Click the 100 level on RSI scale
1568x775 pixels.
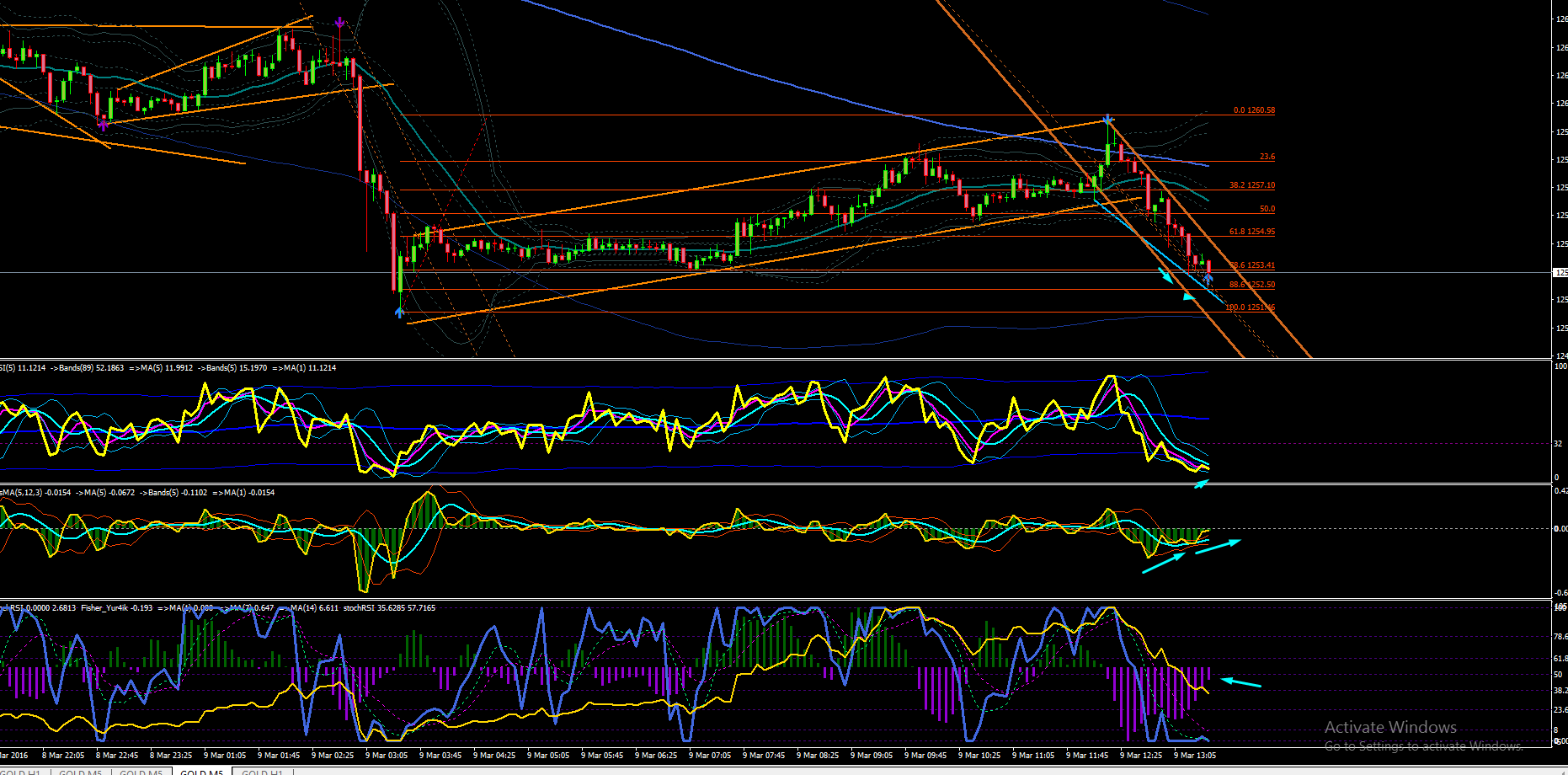(1560, 366)
